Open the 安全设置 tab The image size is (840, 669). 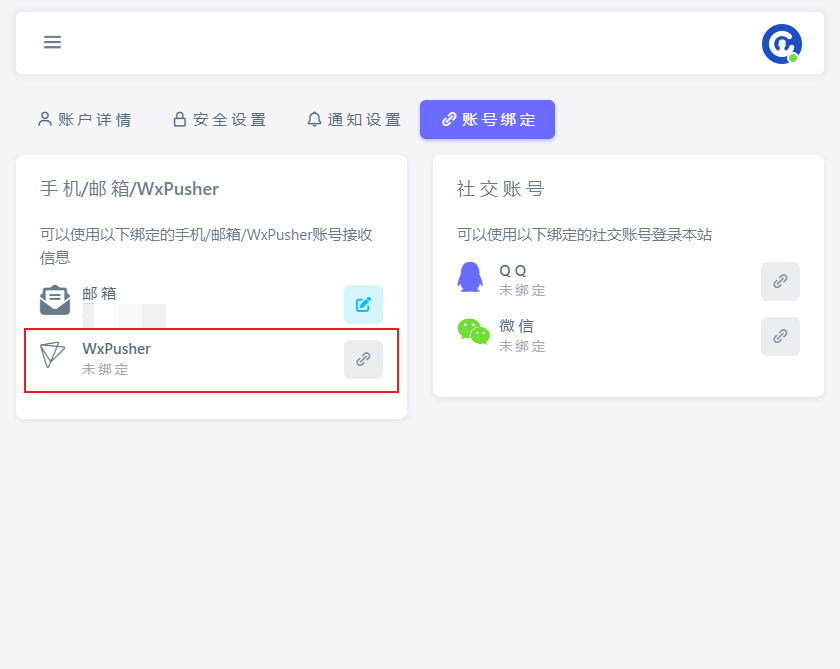[x=220, y=120]
